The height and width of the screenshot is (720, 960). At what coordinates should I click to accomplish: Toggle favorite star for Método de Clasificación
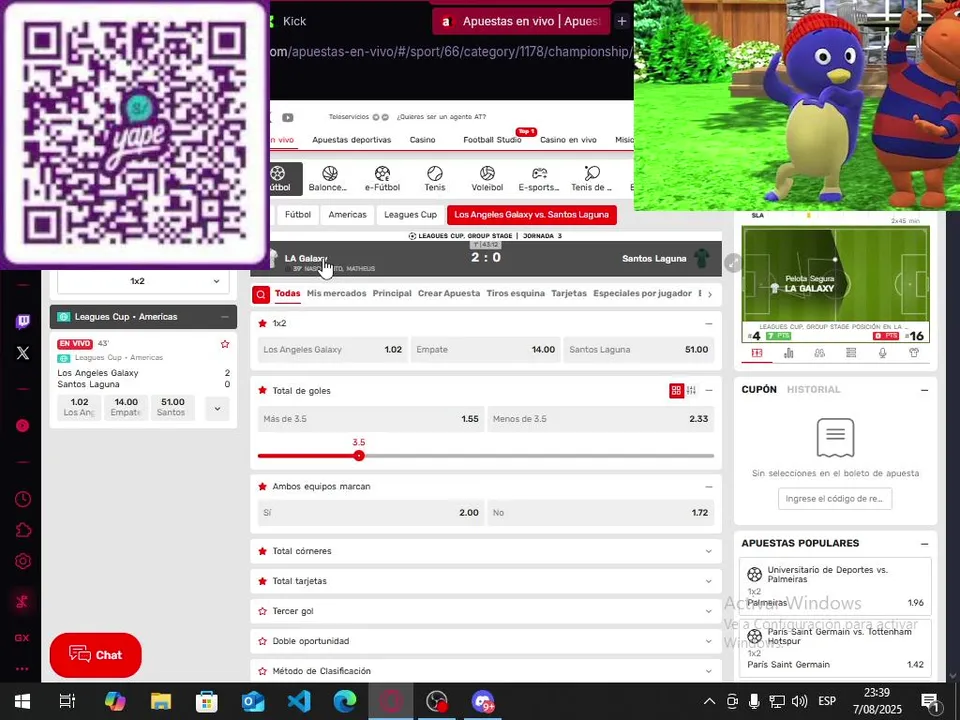263,671
